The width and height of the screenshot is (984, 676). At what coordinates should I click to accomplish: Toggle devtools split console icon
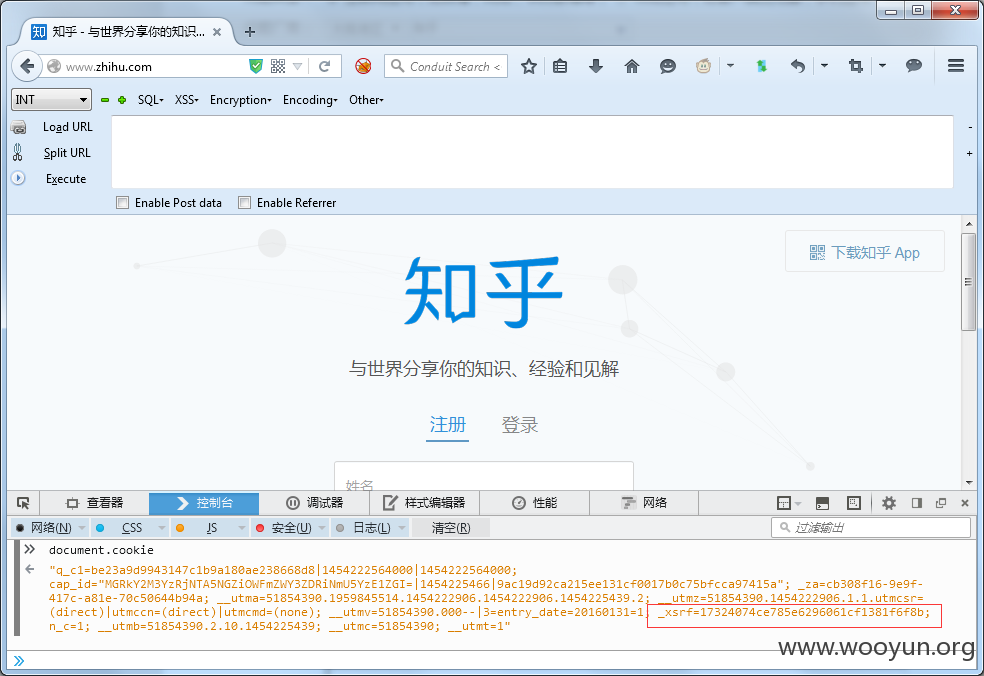[822, 503]
